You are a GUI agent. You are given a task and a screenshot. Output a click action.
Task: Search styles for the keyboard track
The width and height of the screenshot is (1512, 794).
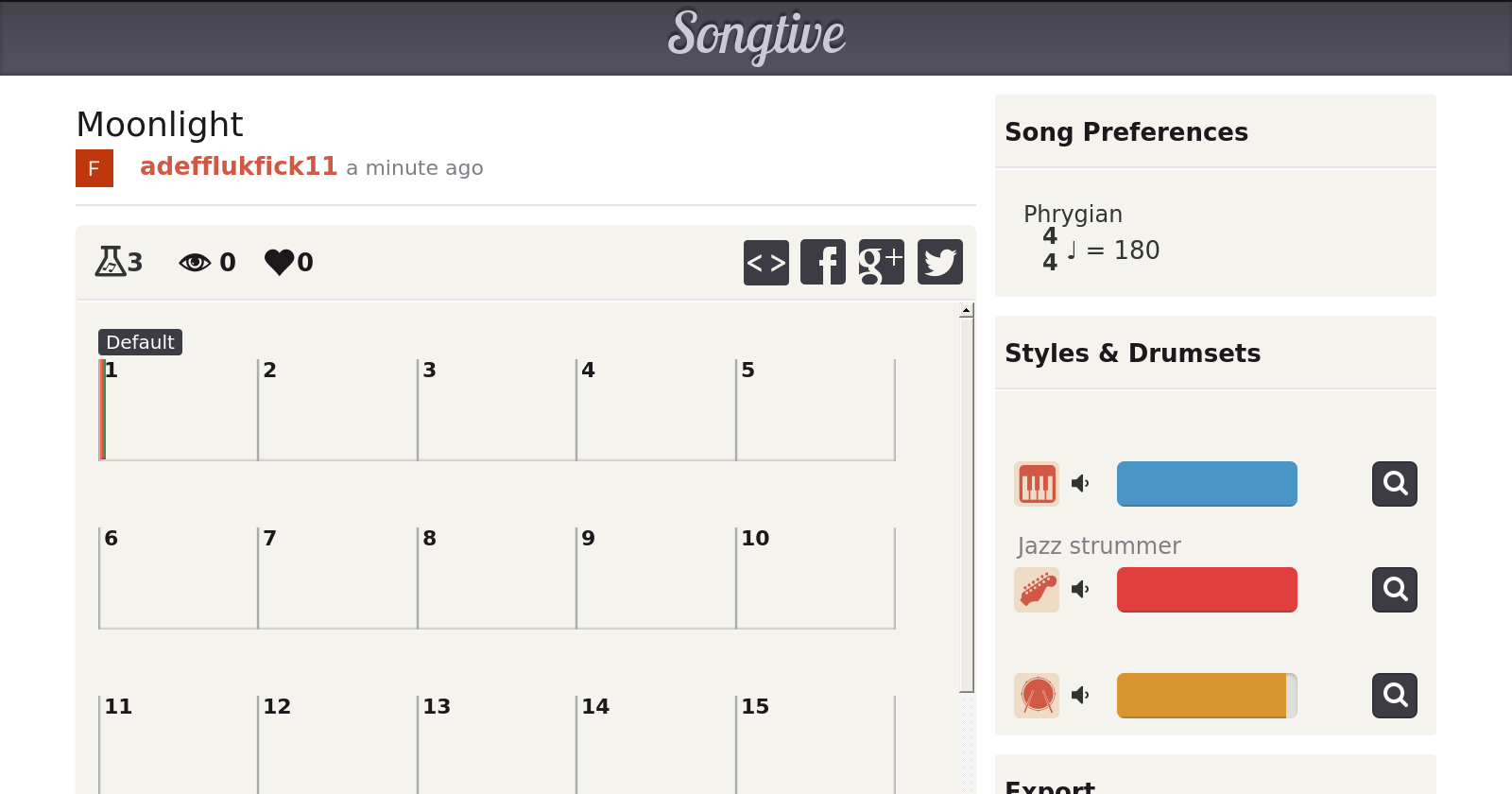(x=1394, y=484)
